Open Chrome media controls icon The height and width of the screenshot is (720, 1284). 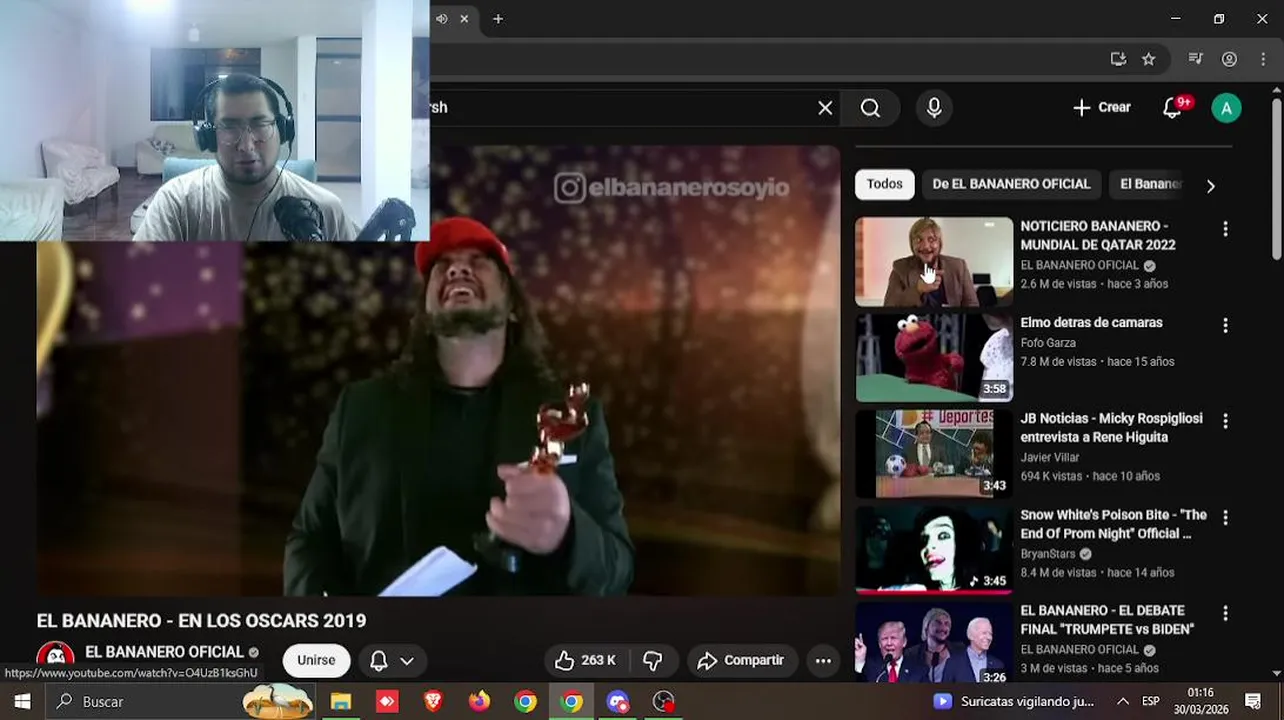[1195, 59]
